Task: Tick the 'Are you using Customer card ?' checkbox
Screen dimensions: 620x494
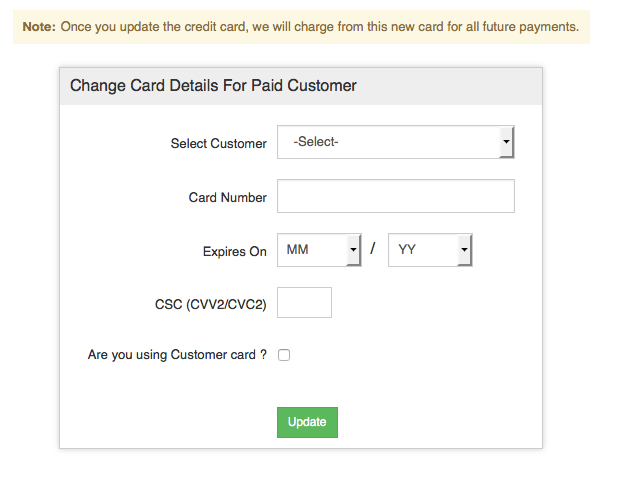Action: pyautogui.click(x=284, y=355)
